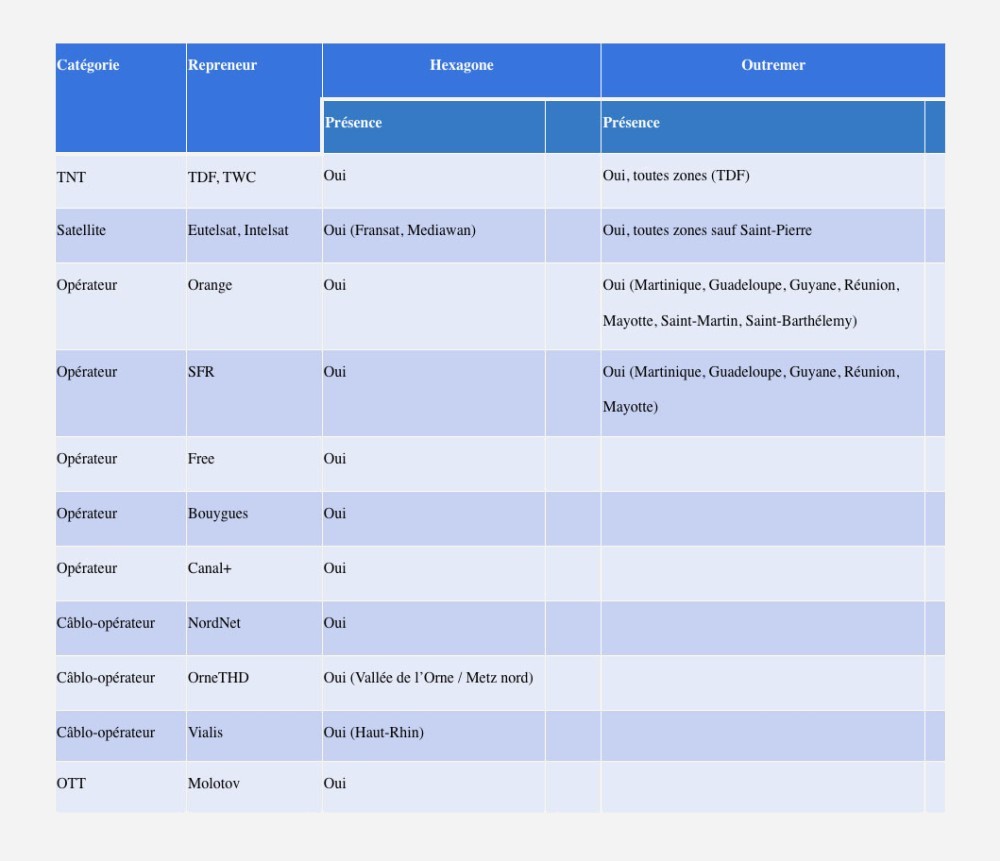Click the Molotov cell
This screenshot has height=861, width=1000.
pyautogui.click(x=212, y=784)
